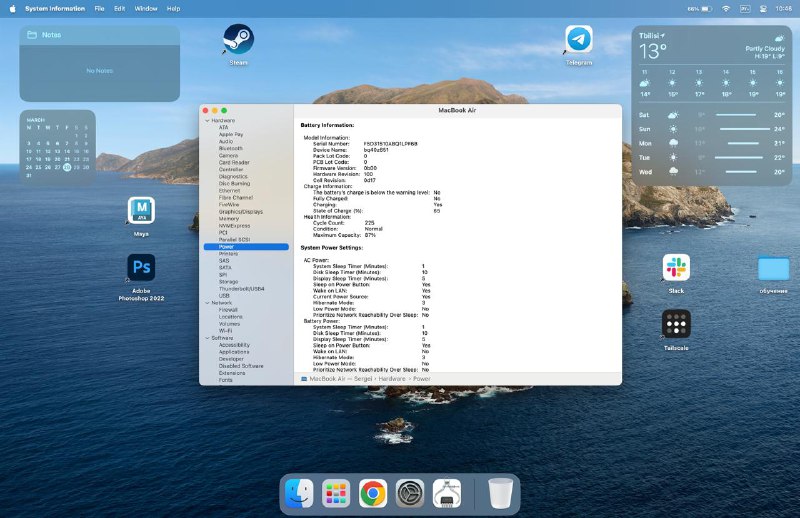Image resolution: width=800 pixels, height=518 pixels.
Task: Select the обучение folder on the desktop
Action: (x=773, y=267)
